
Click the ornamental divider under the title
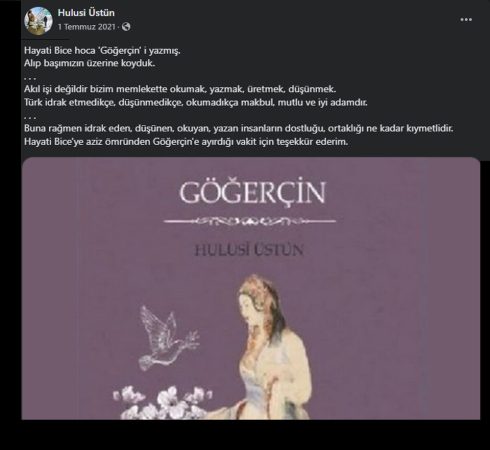[x=250, y=221]
